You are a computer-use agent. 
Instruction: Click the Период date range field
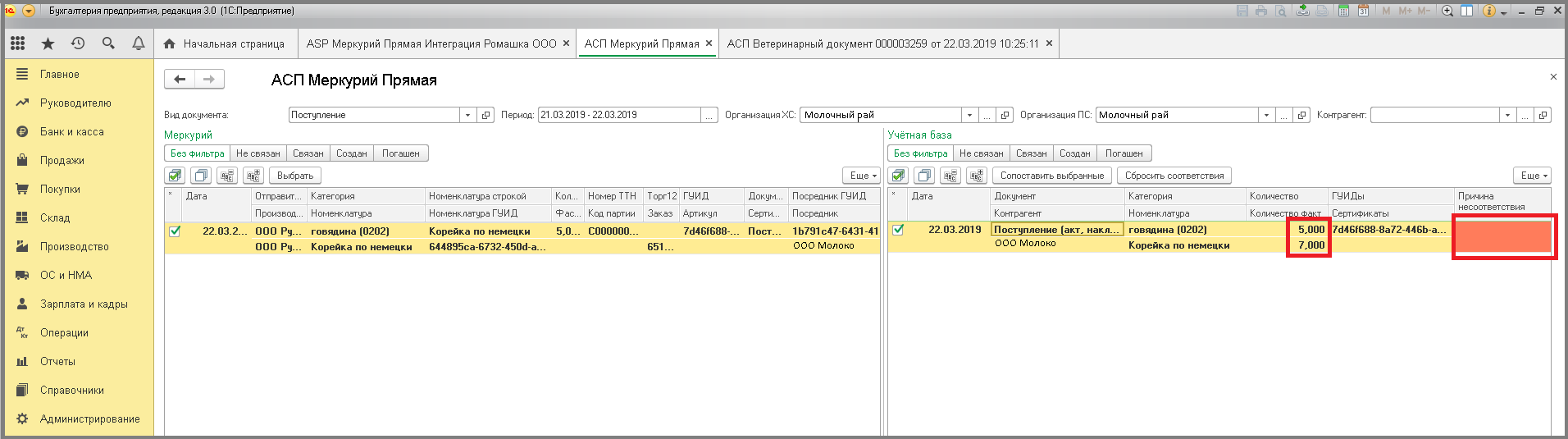click(x=619, y=115)
